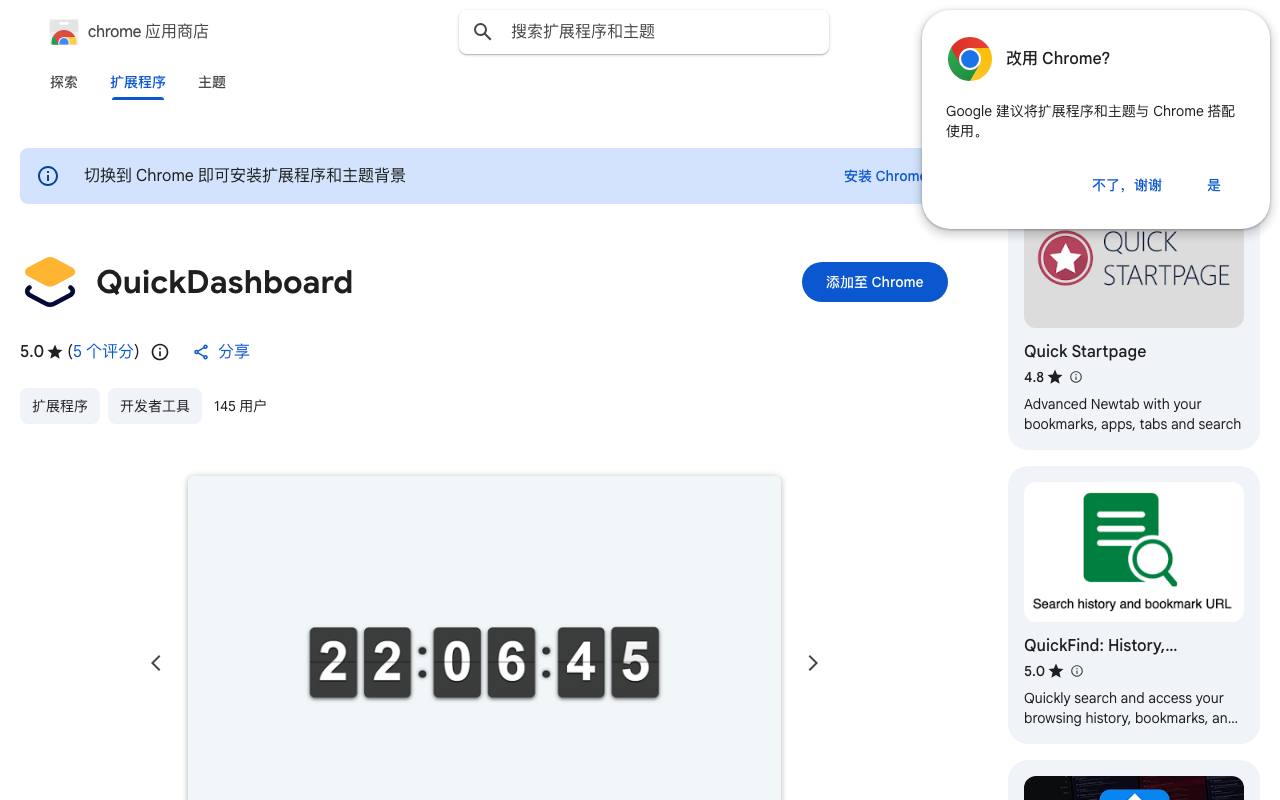Open the flip clock screenshot preview

click(484, 638)
